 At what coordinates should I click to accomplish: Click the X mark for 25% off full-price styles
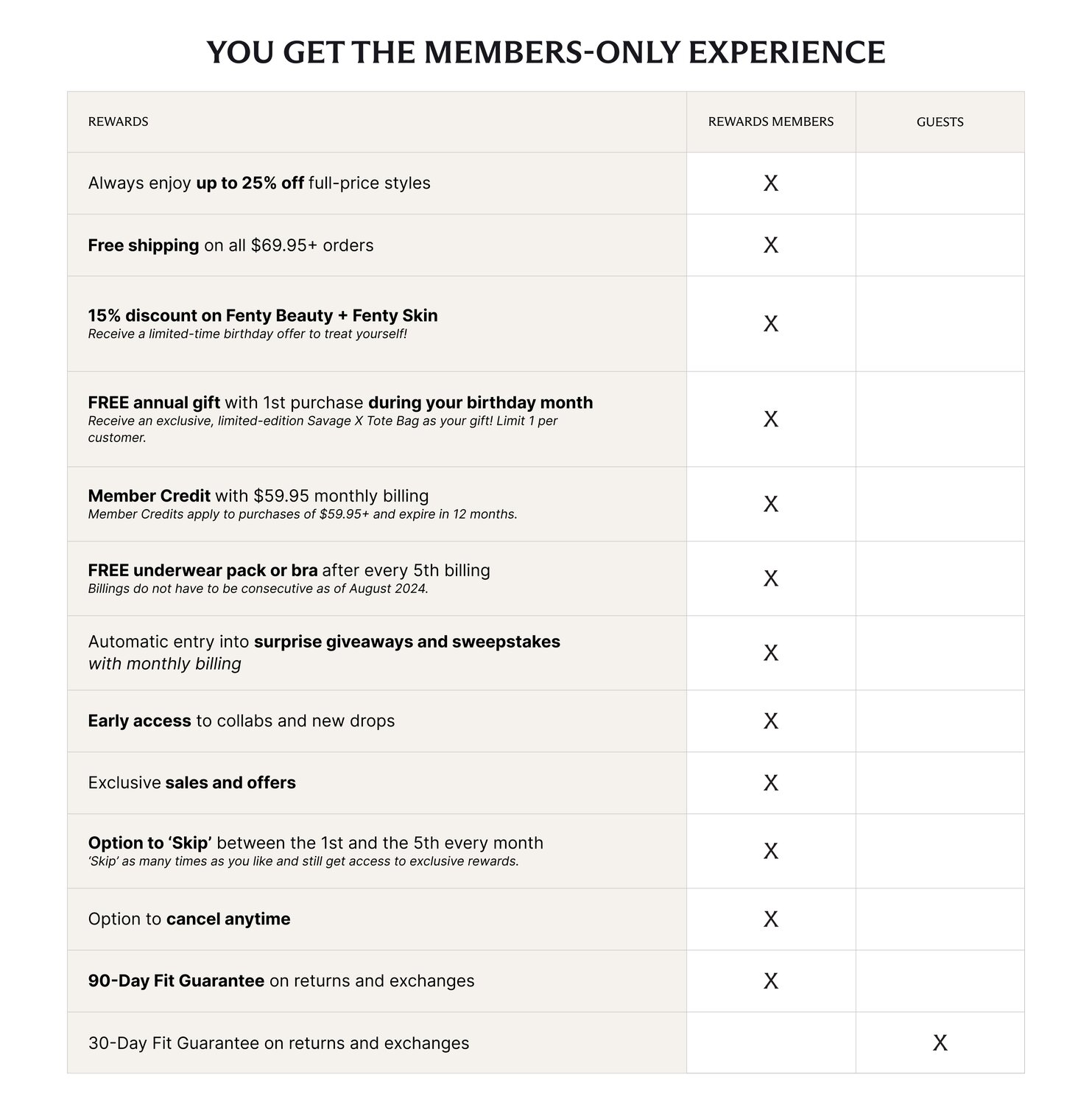tap(770, 183)
